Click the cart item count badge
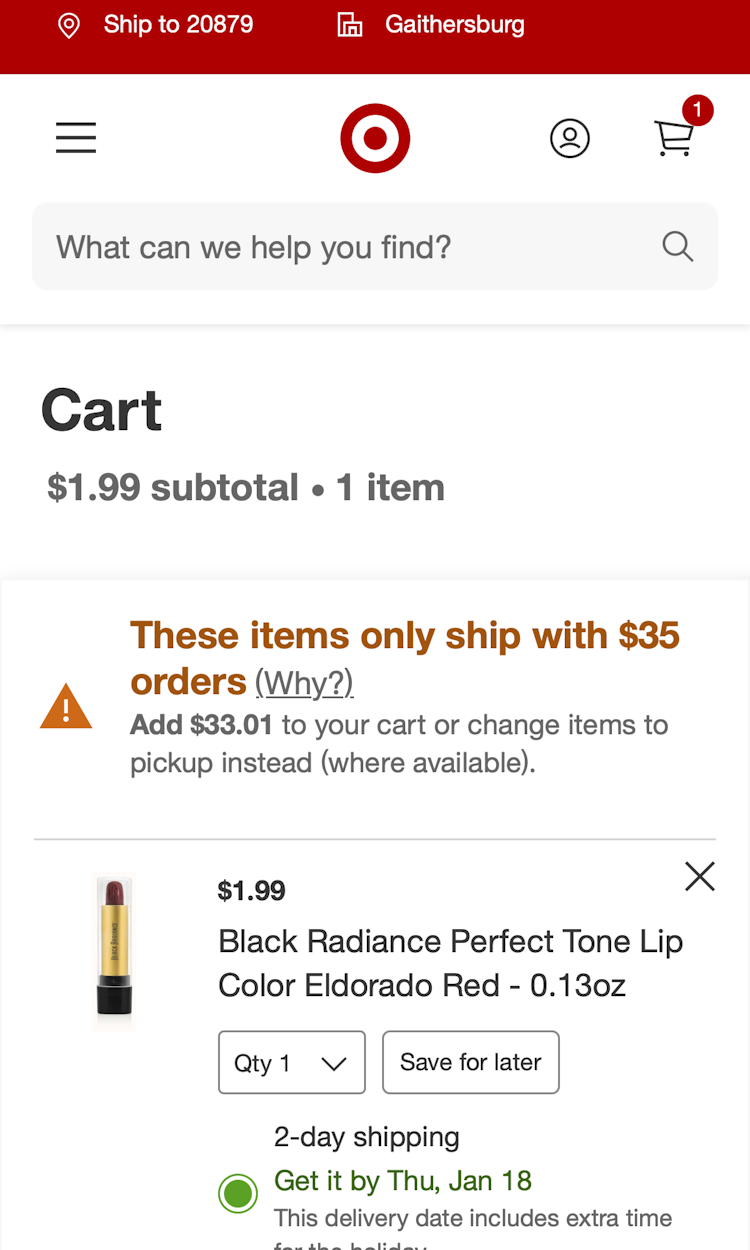 pyautogui.click(x=697, y=110)
